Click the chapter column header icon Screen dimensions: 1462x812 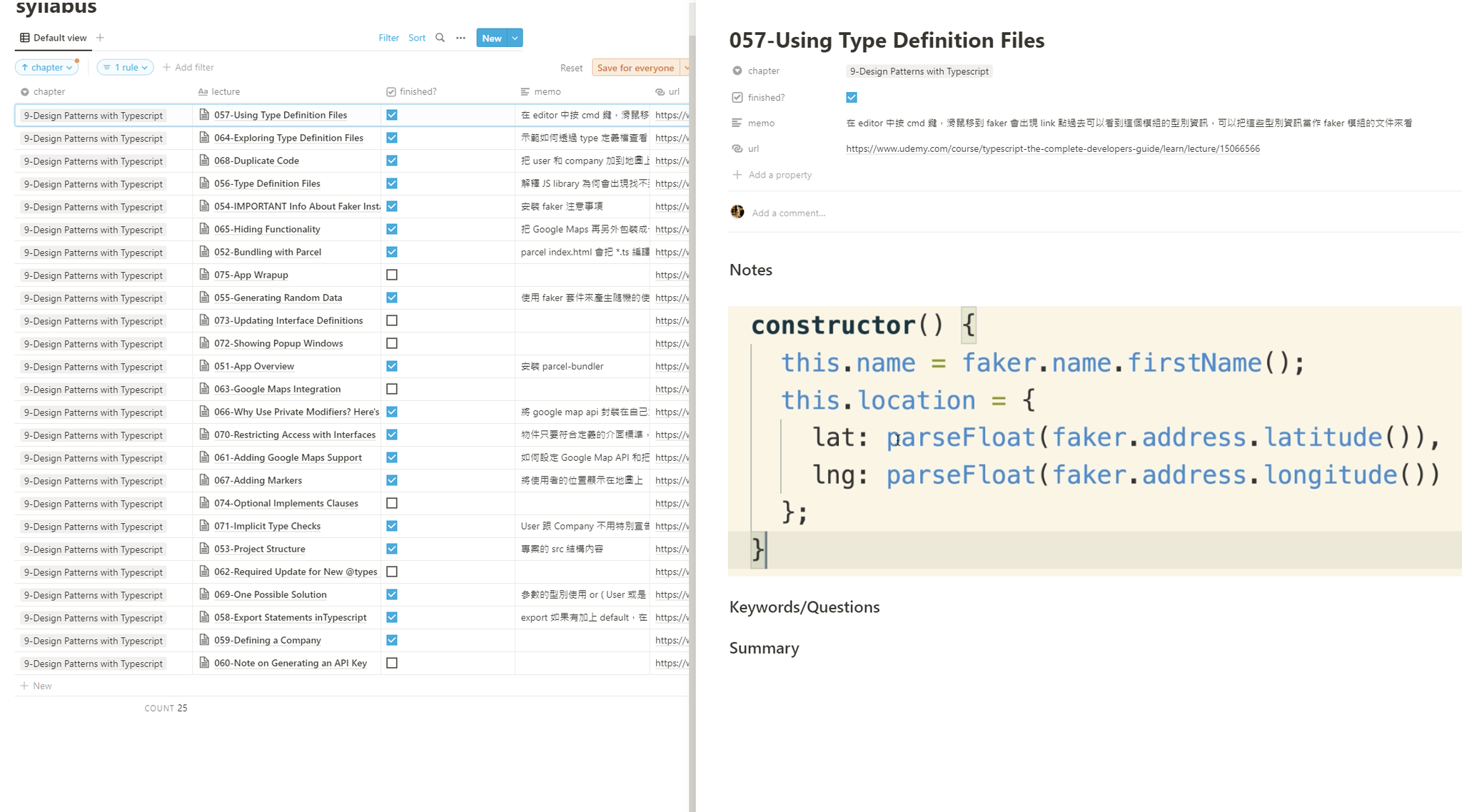point(25,92)
